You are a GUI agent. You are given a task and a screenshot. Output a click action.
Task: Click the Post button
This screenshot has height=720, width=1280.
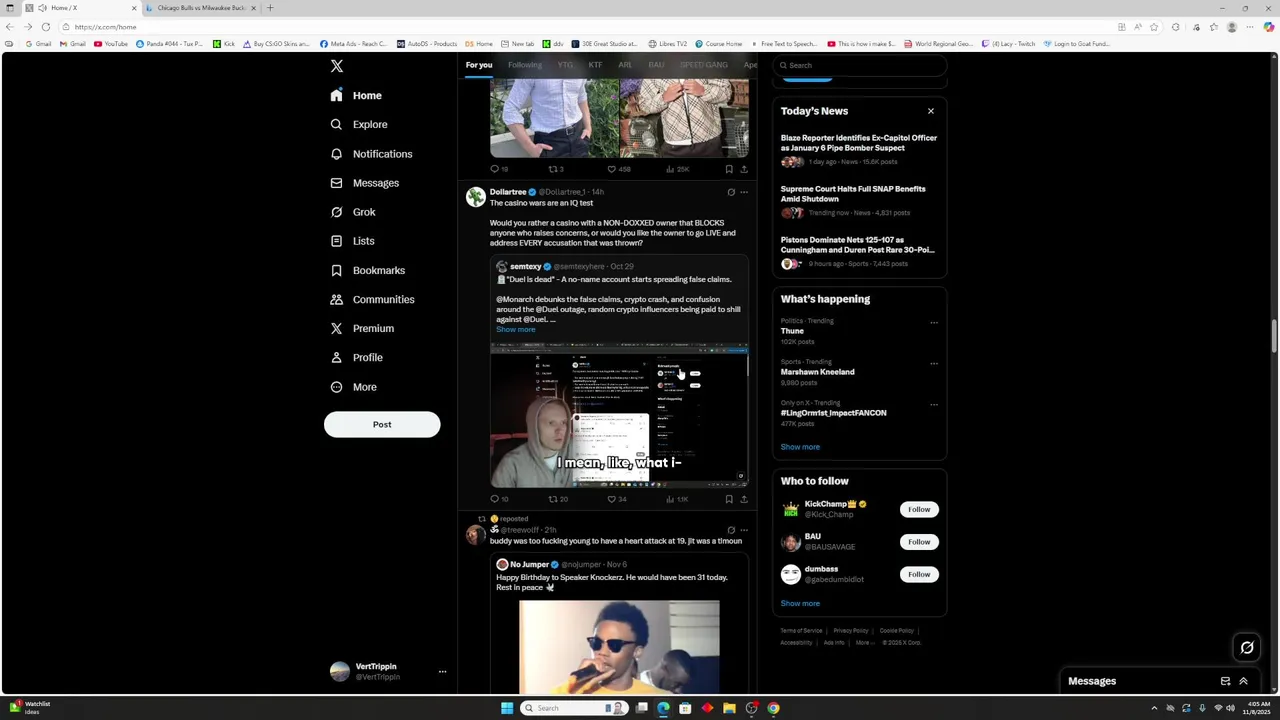382,424
